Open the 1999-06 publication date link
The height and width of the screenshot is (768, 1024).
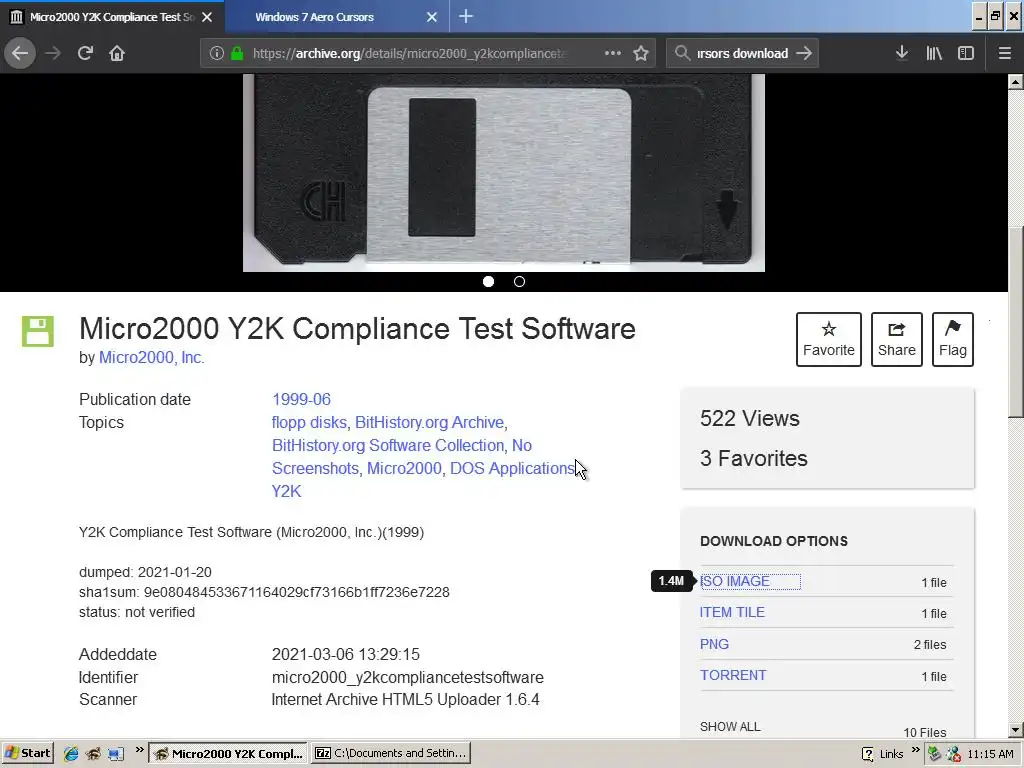[301, 399]
